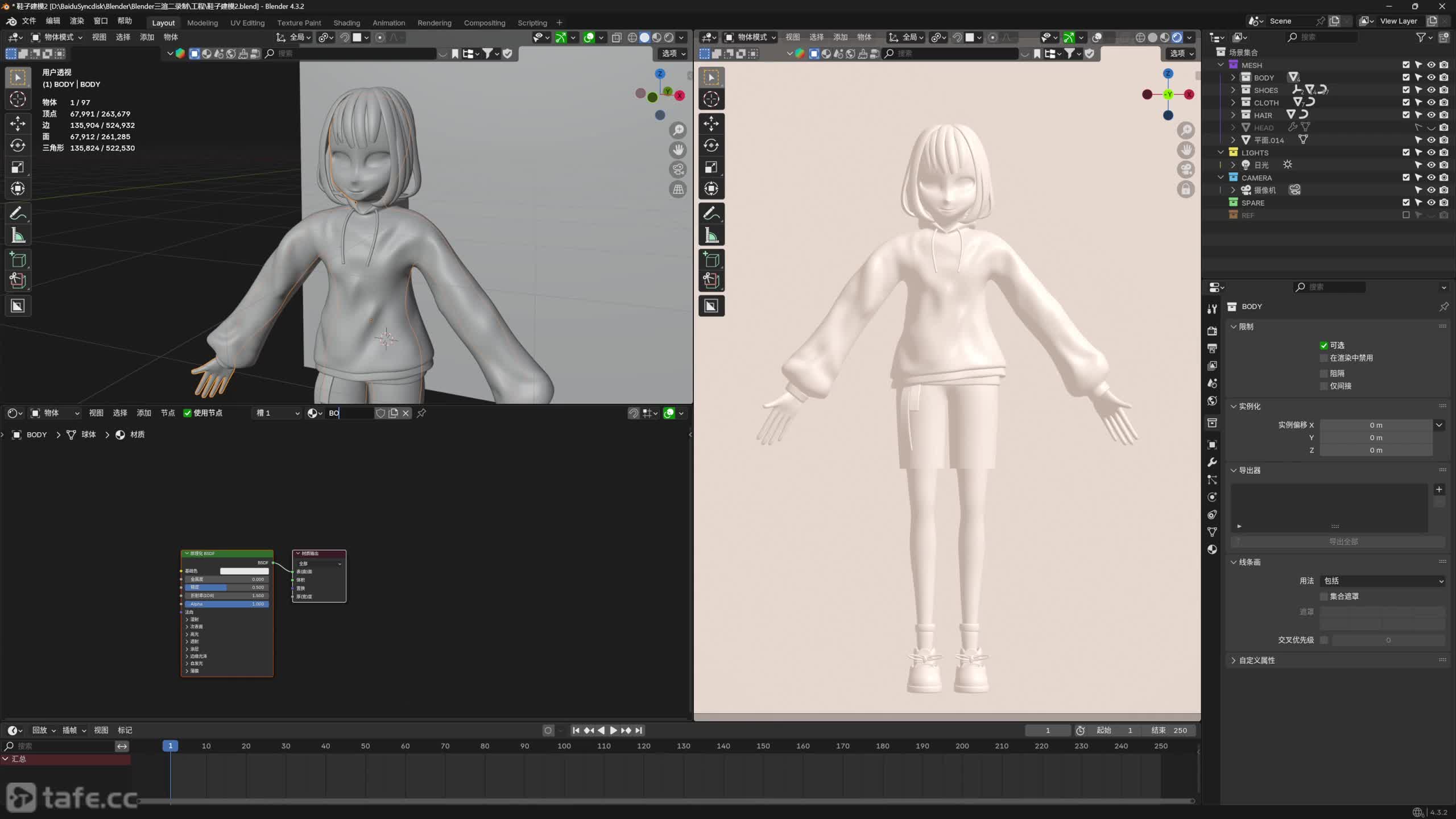Image resolution: width=1456 pixels, height=819 pixels.
Task: Open the 回放 dropdown in timeline
Action: click(x=44, y=731)
